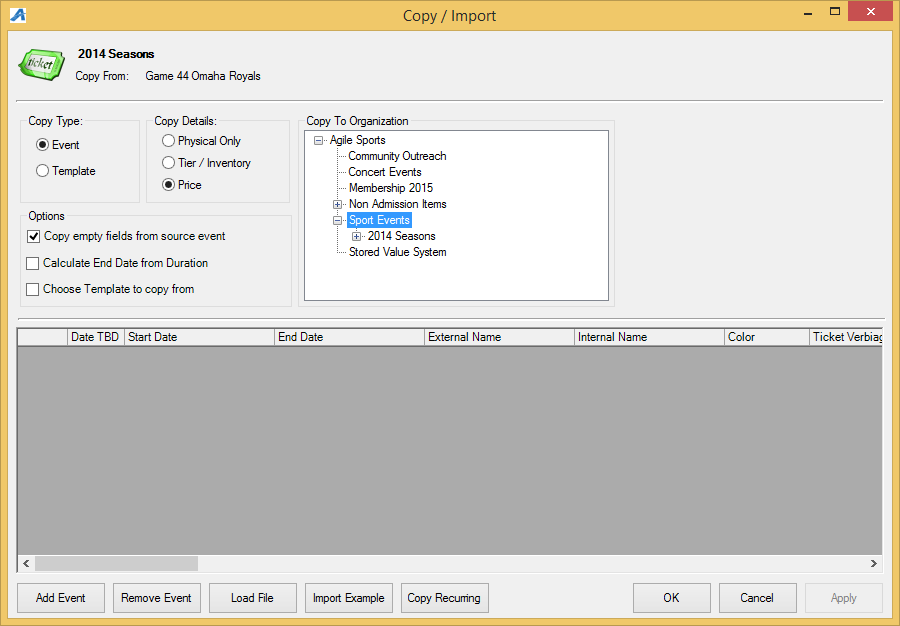Select 2014 Seasons under Sport Events

click(x=401, y=236)
